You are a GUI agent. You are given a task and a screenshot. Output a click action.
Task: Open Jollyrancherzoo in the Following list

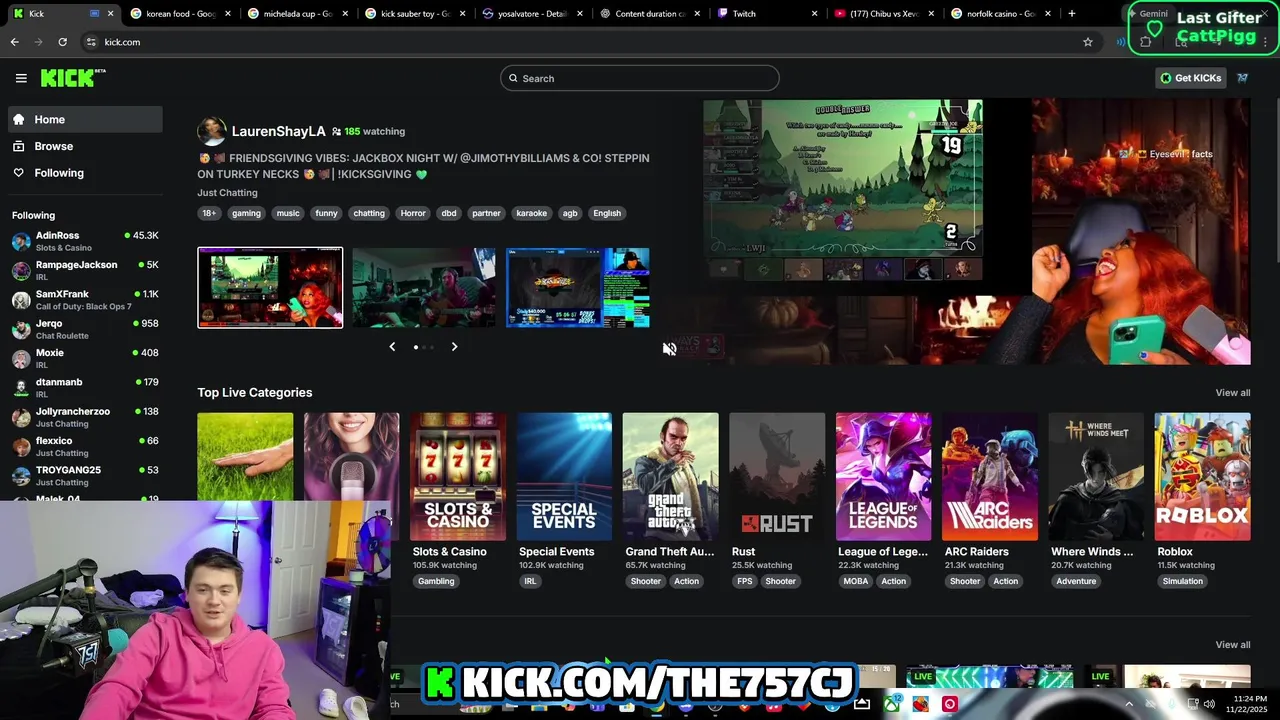click(85, 417)
